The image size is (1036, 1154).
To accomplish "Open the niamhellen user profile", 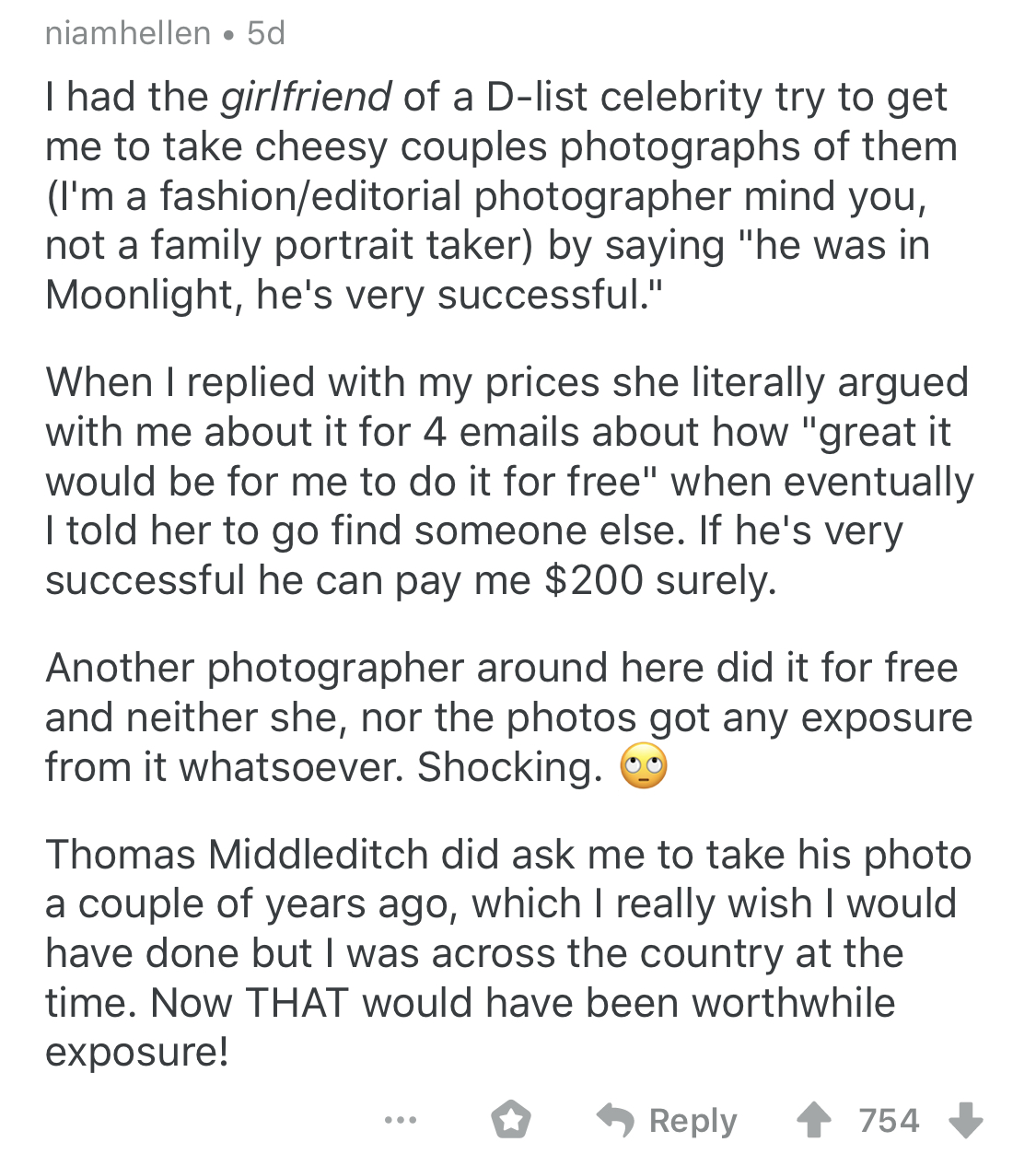I will click(x=128, y=34).
